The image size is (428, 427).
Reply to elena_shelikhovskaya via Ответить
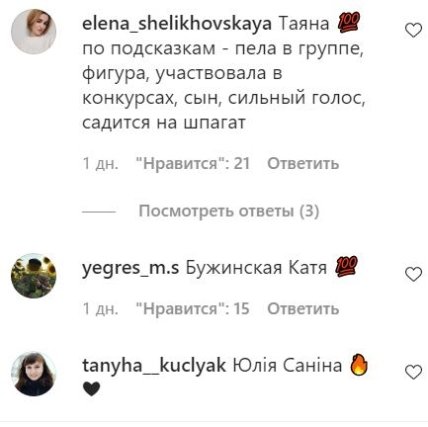303,163
